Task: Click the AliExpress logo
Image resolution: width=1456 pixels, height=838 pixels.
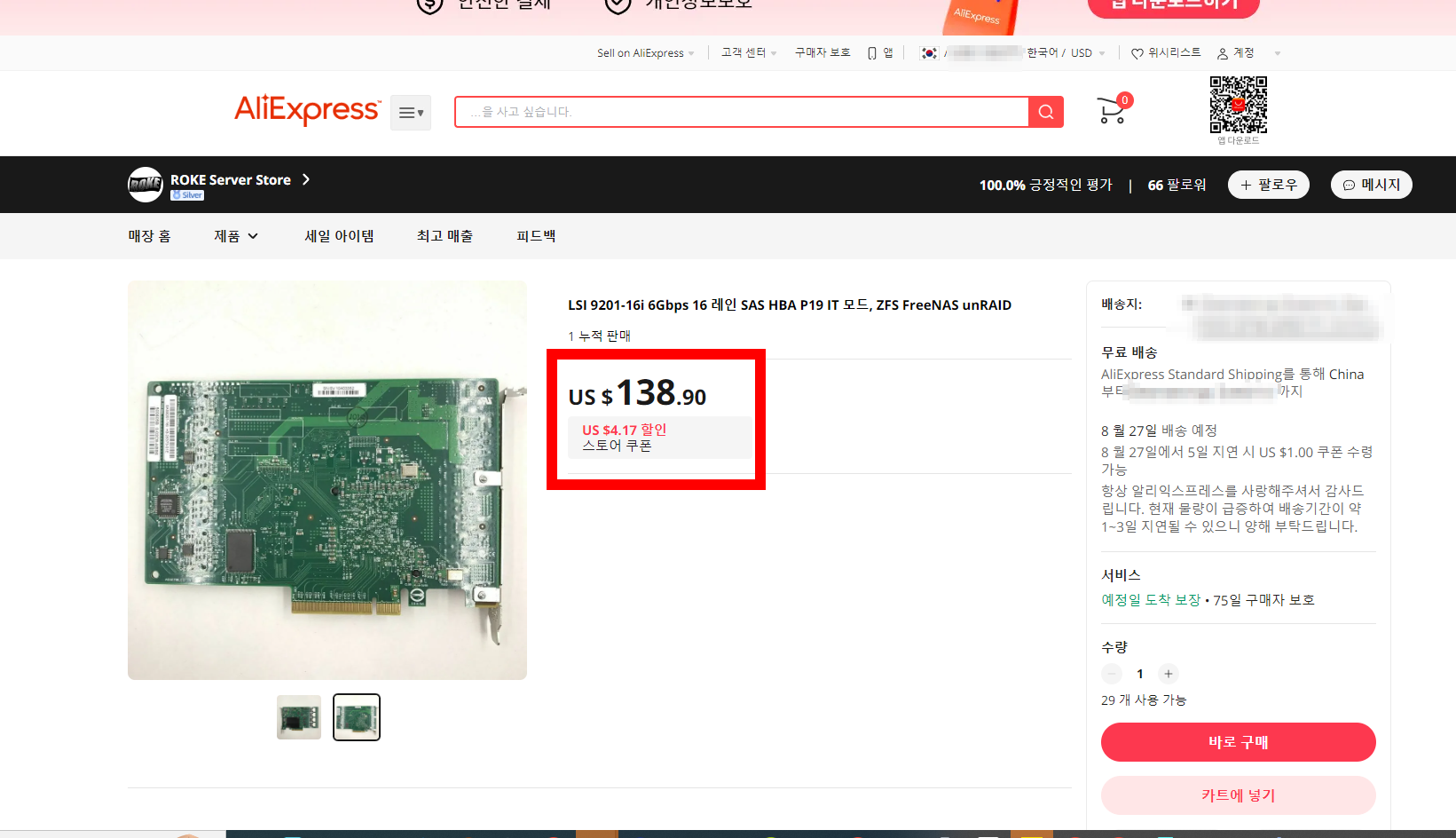Action: pos(306,111)
